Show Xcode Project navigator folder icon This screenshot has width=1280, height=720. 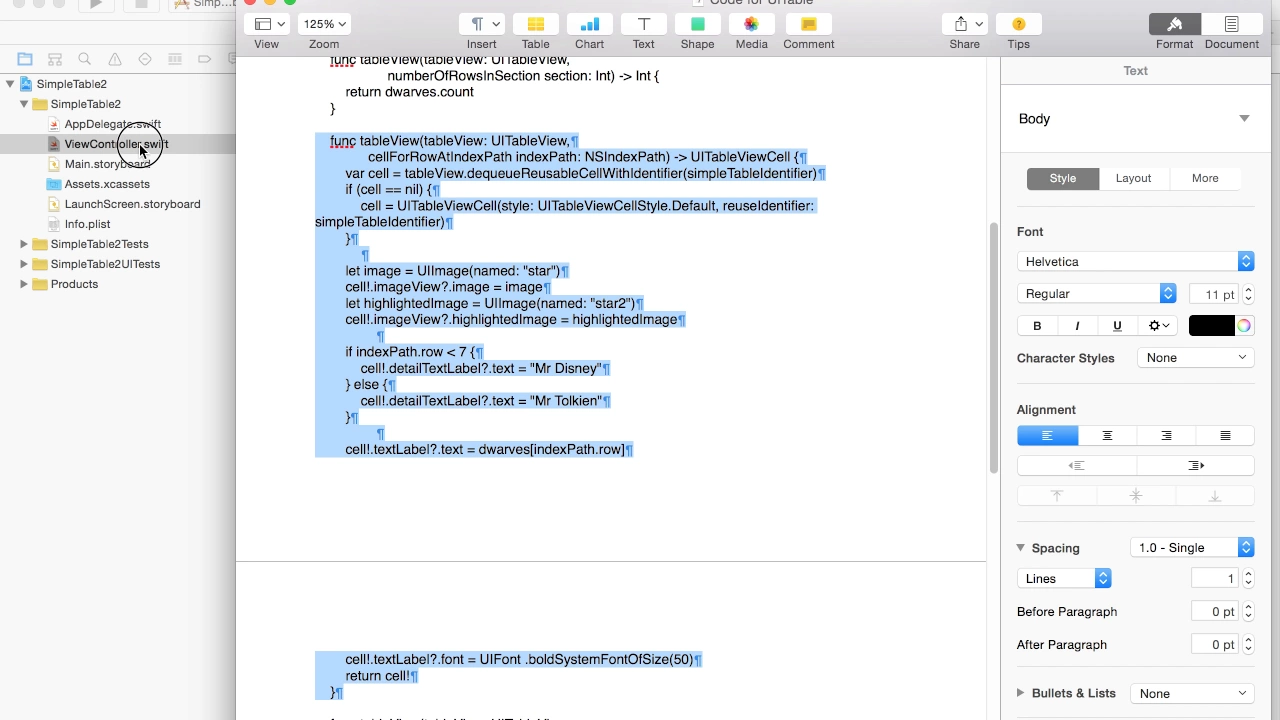pos(25,59)
